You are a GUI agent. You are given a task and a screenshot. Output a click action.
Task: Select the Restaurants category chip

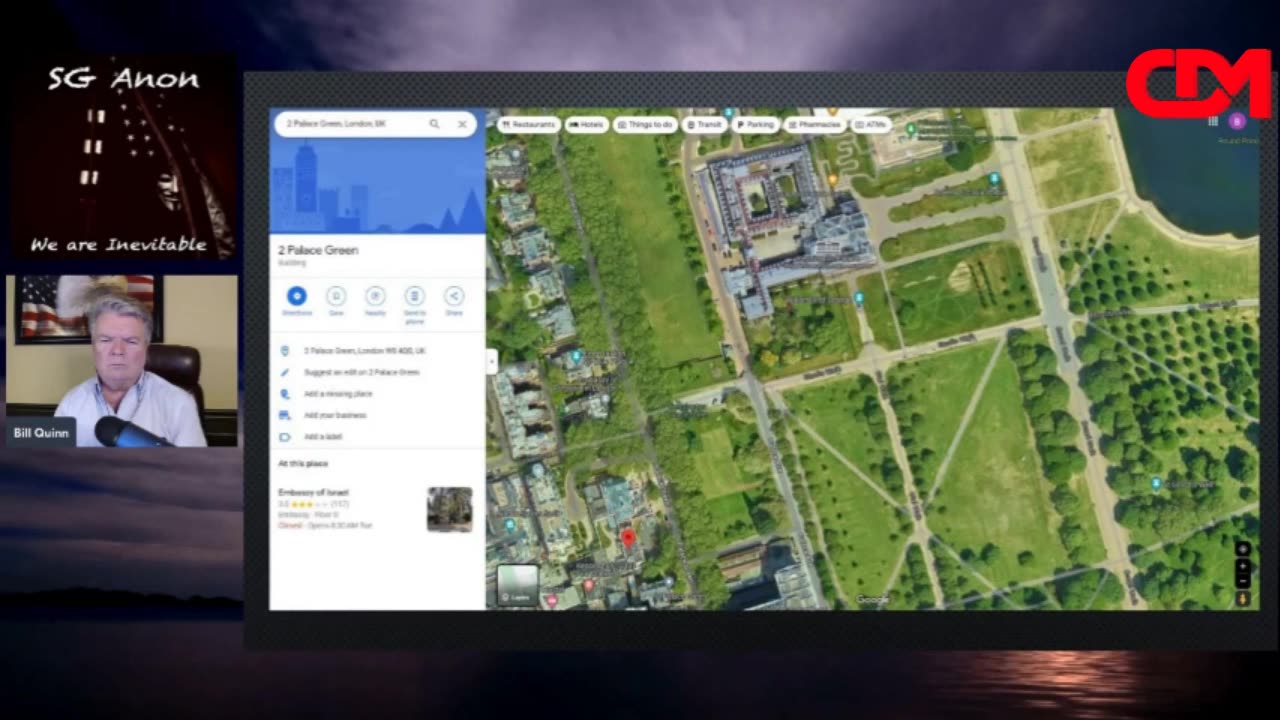[x=528, y=124]
